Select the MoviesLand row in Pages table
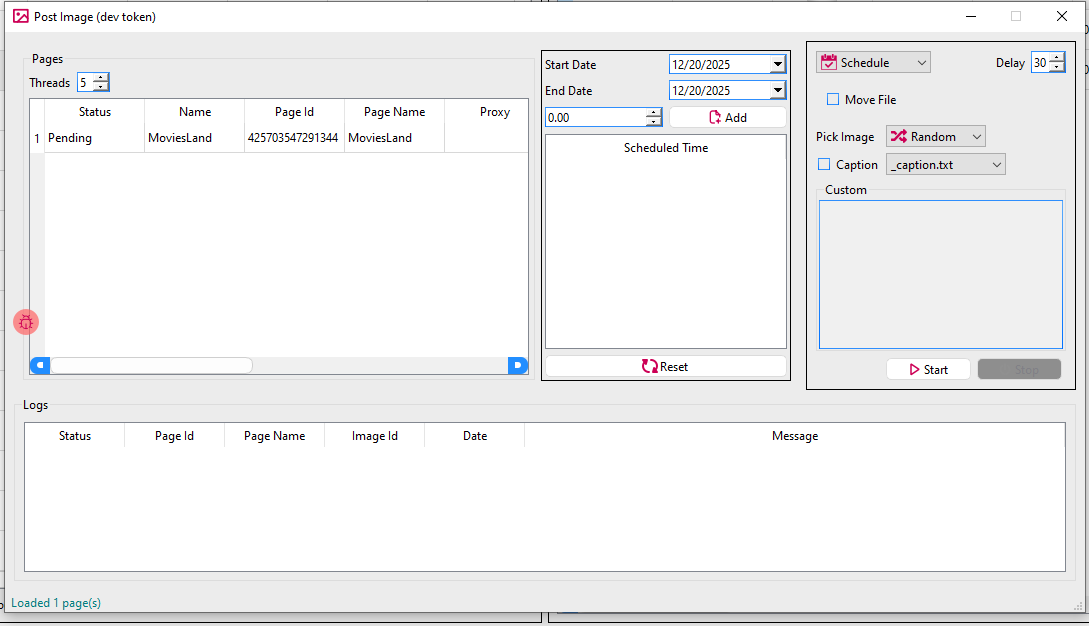Viewport: 1089px width, 626px height. pos(180,138)
